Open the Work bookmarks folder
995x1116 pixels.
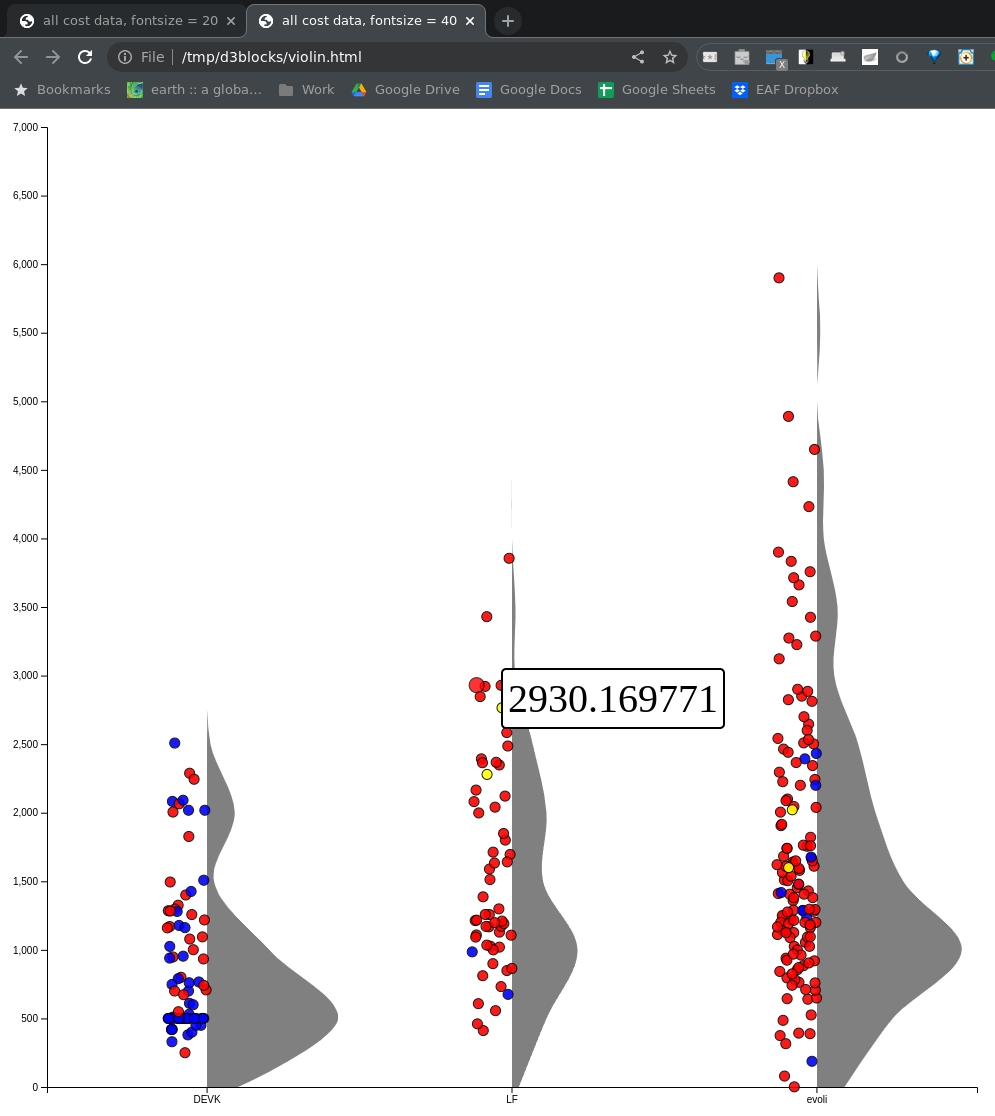pyautogui.click(x=307, y=90)
